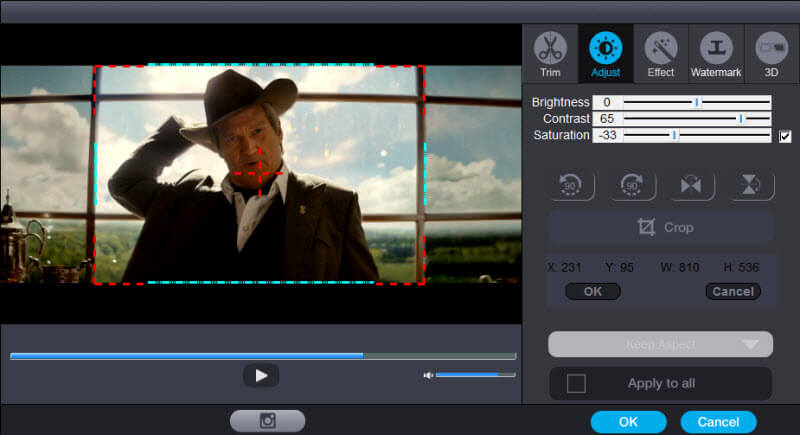Open the 3D tab

(x=771, y=54)
